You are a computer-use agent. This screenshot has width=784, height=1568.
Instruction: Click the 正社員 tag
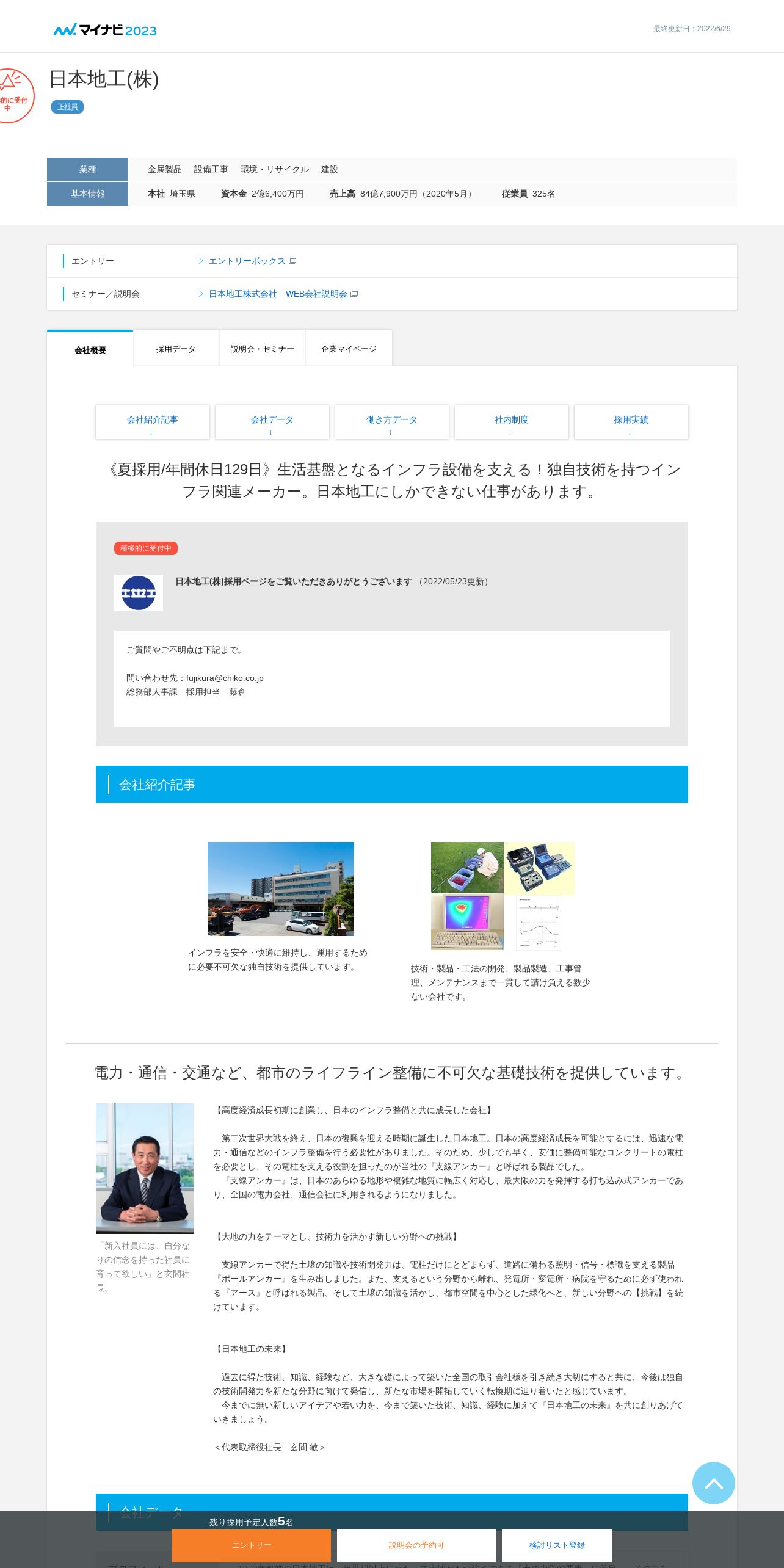[x=67, y=107]
